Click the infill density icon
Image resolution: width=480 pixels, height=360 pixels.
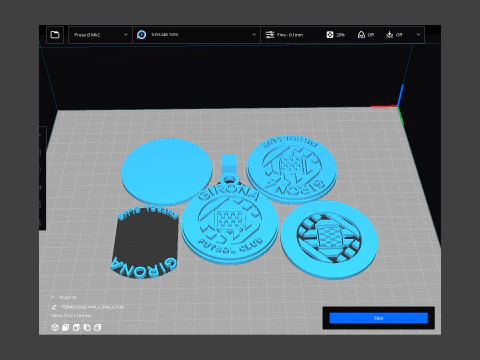pyautogui.click(x=330, y=35)
